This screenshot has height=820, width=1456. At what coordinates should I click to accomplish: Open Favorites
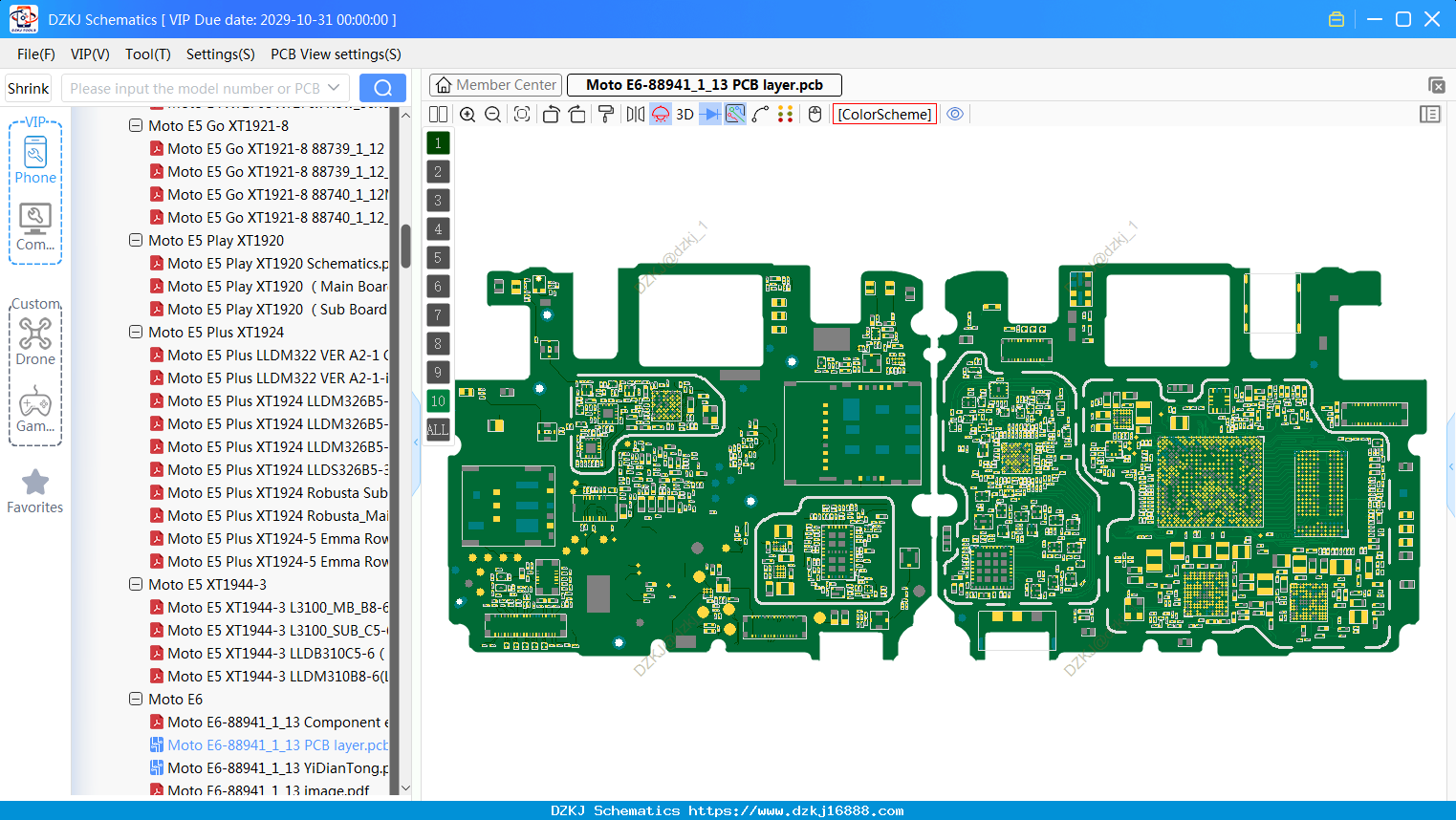click(35, 491)
